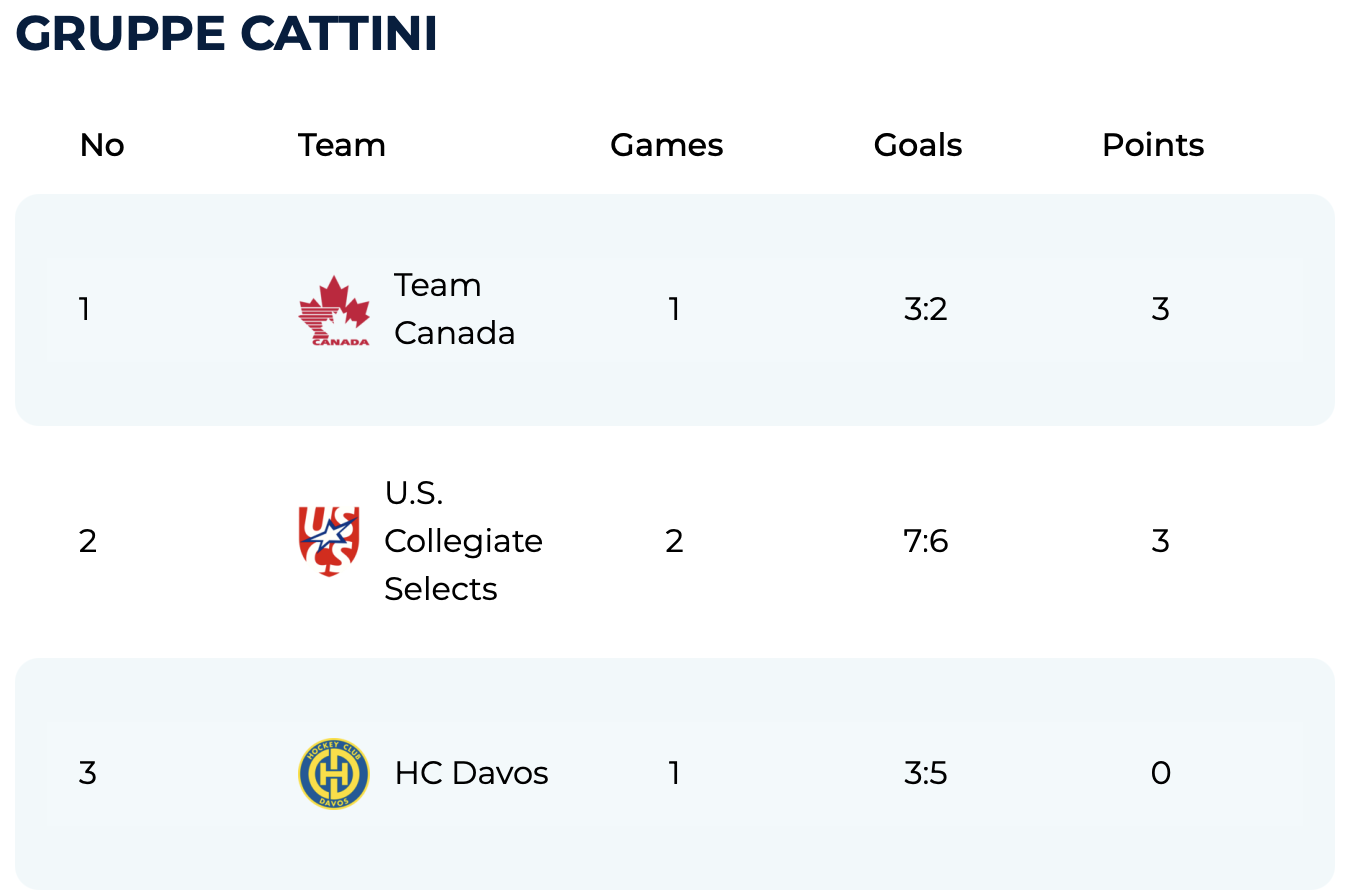Screen dimensions: 1356x894
Task: Open the U.S. Collegiate Selects team name
Action: click(x=463, y=541)
